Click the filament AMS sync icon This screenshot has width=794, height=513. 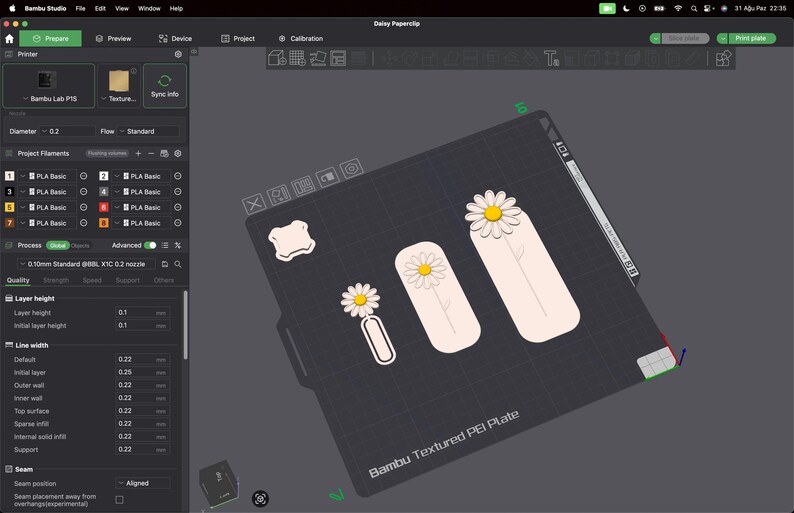(164, 153)
